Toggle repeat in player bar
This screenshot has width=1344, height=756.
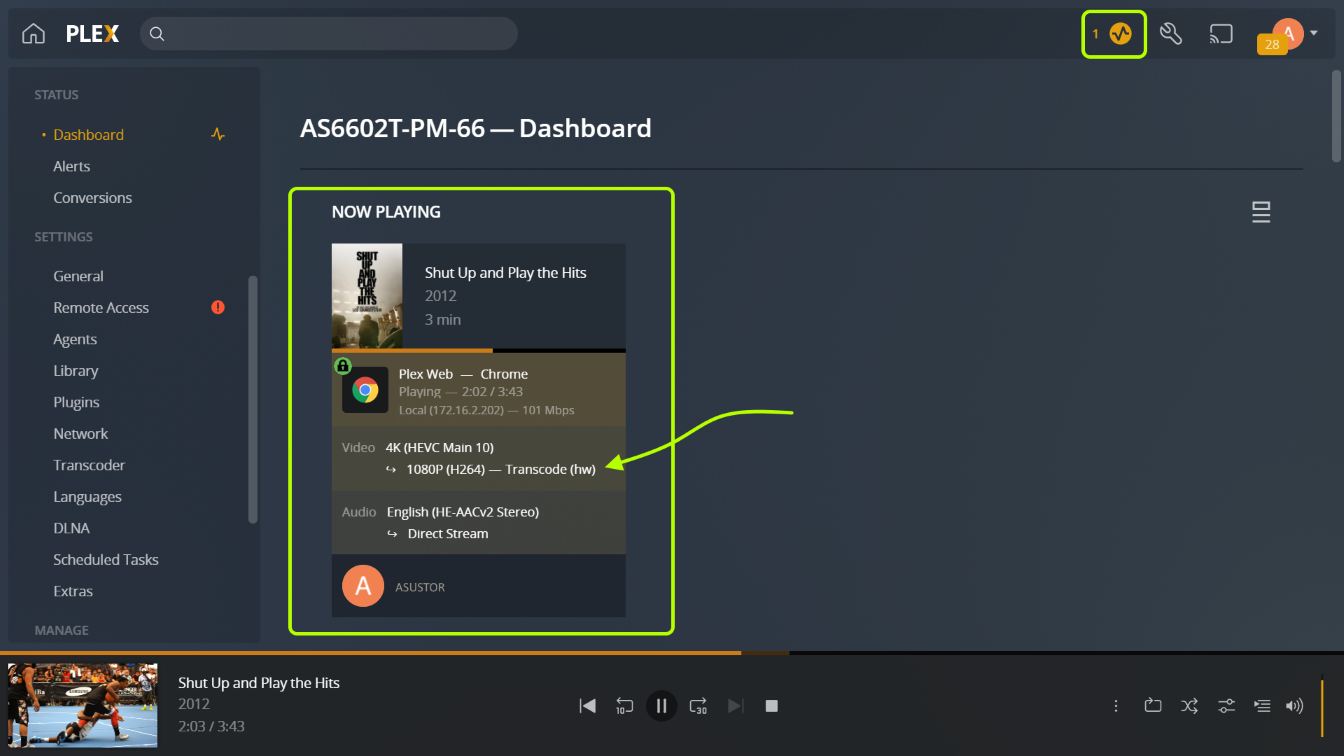pos(1153,706)
